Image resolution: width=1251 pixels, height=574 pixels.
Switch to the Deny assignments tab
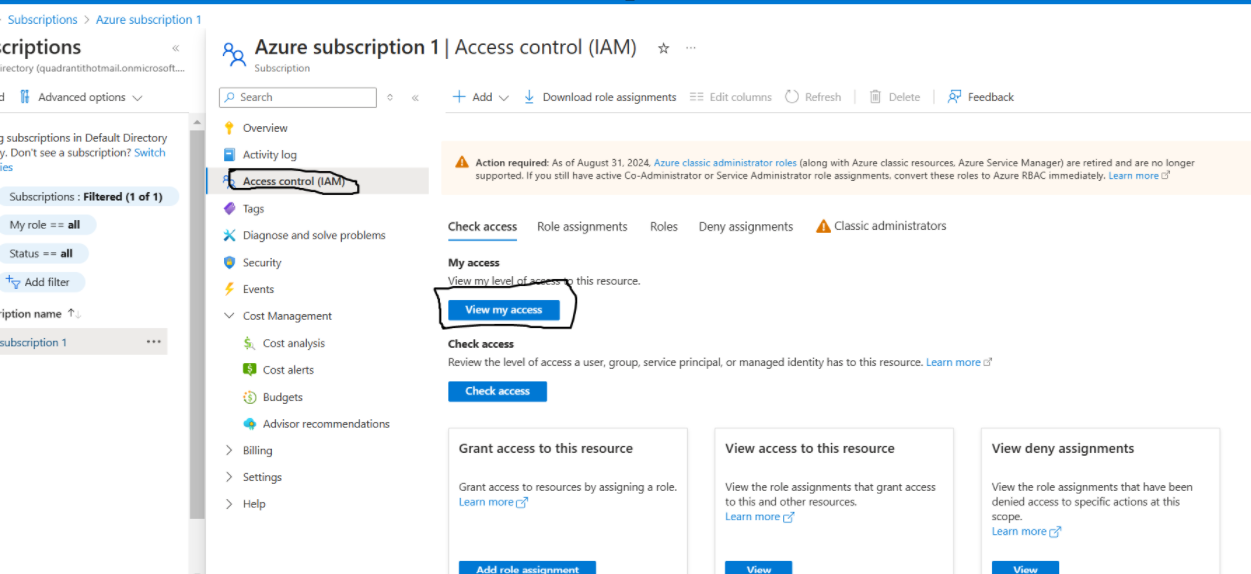coord(746,227)
